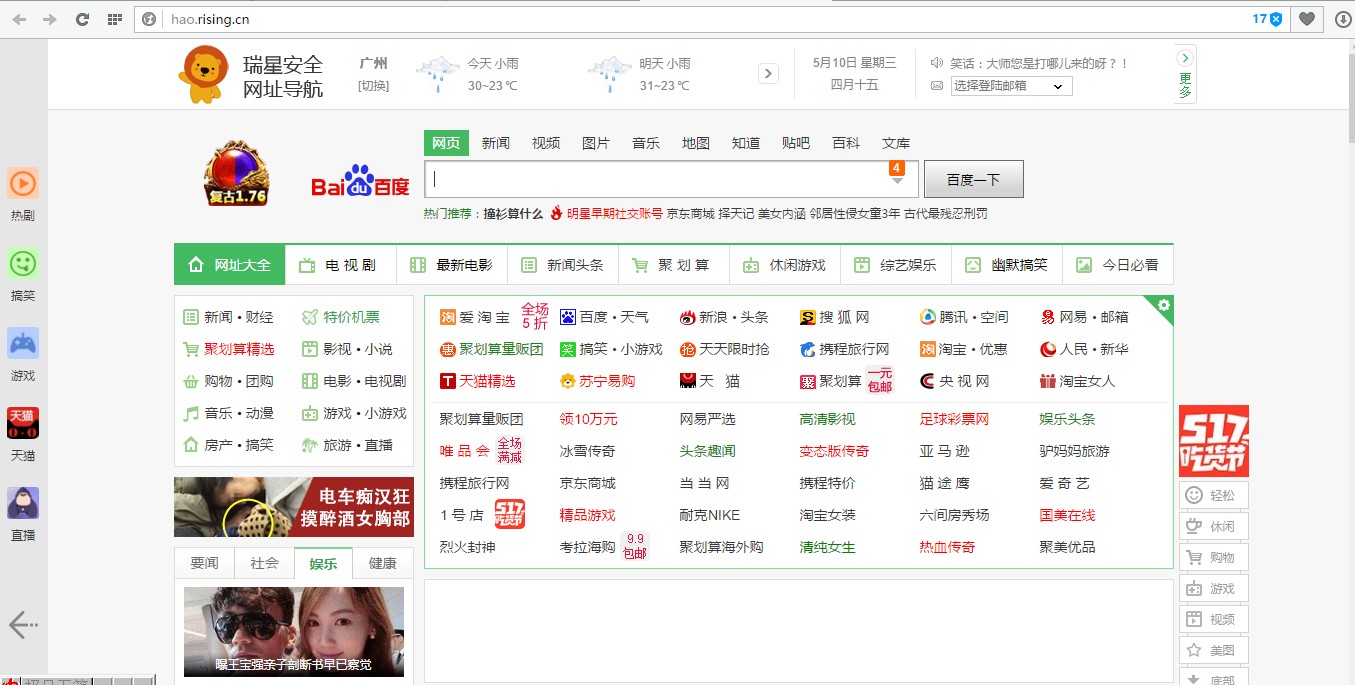Expand the 更多 panel at top right

tap(1185, 75)
